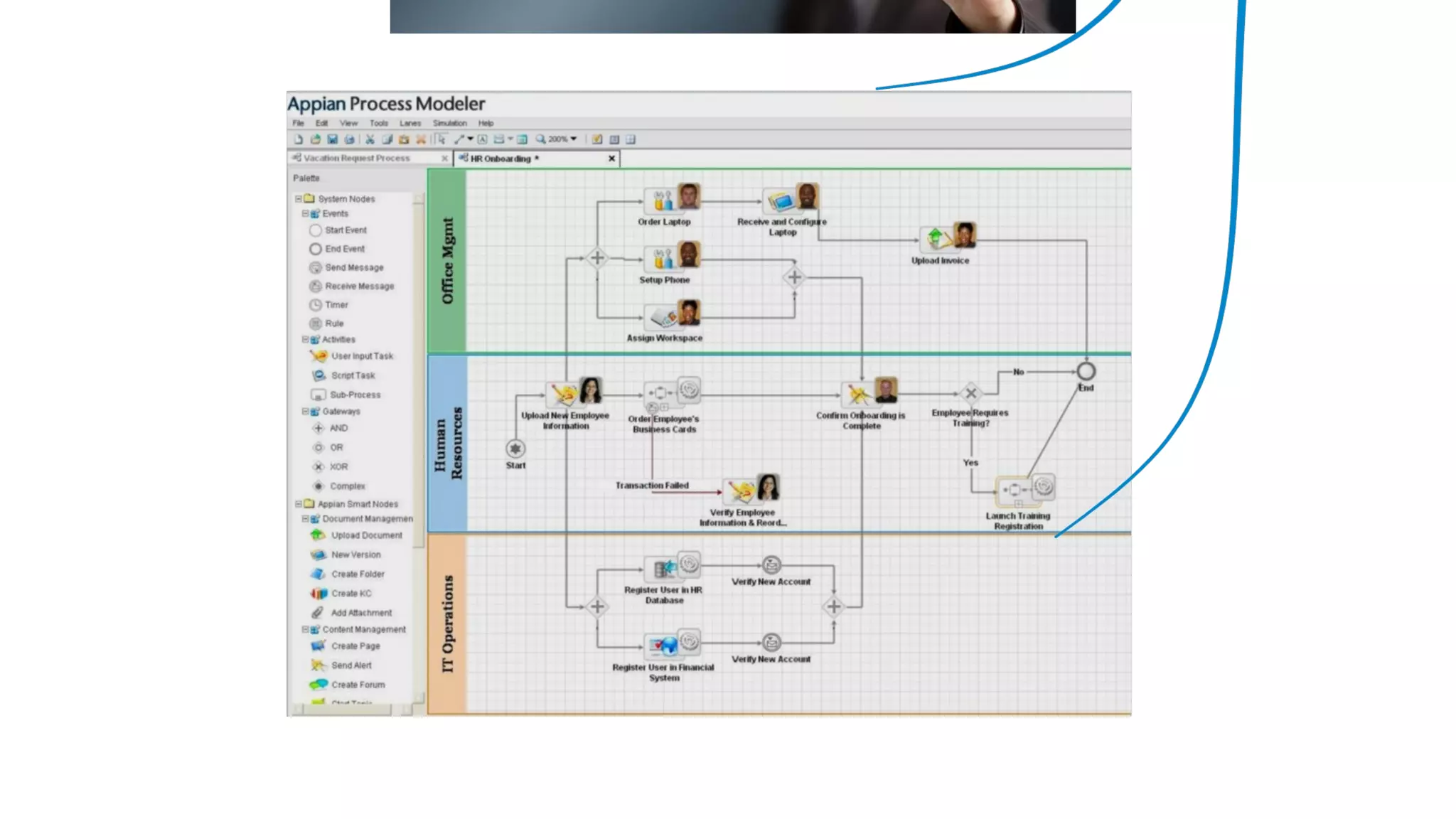1456x819 pixels.
Task: Select the pointer arrow tool in toolbar
Action: pos(441,139)
